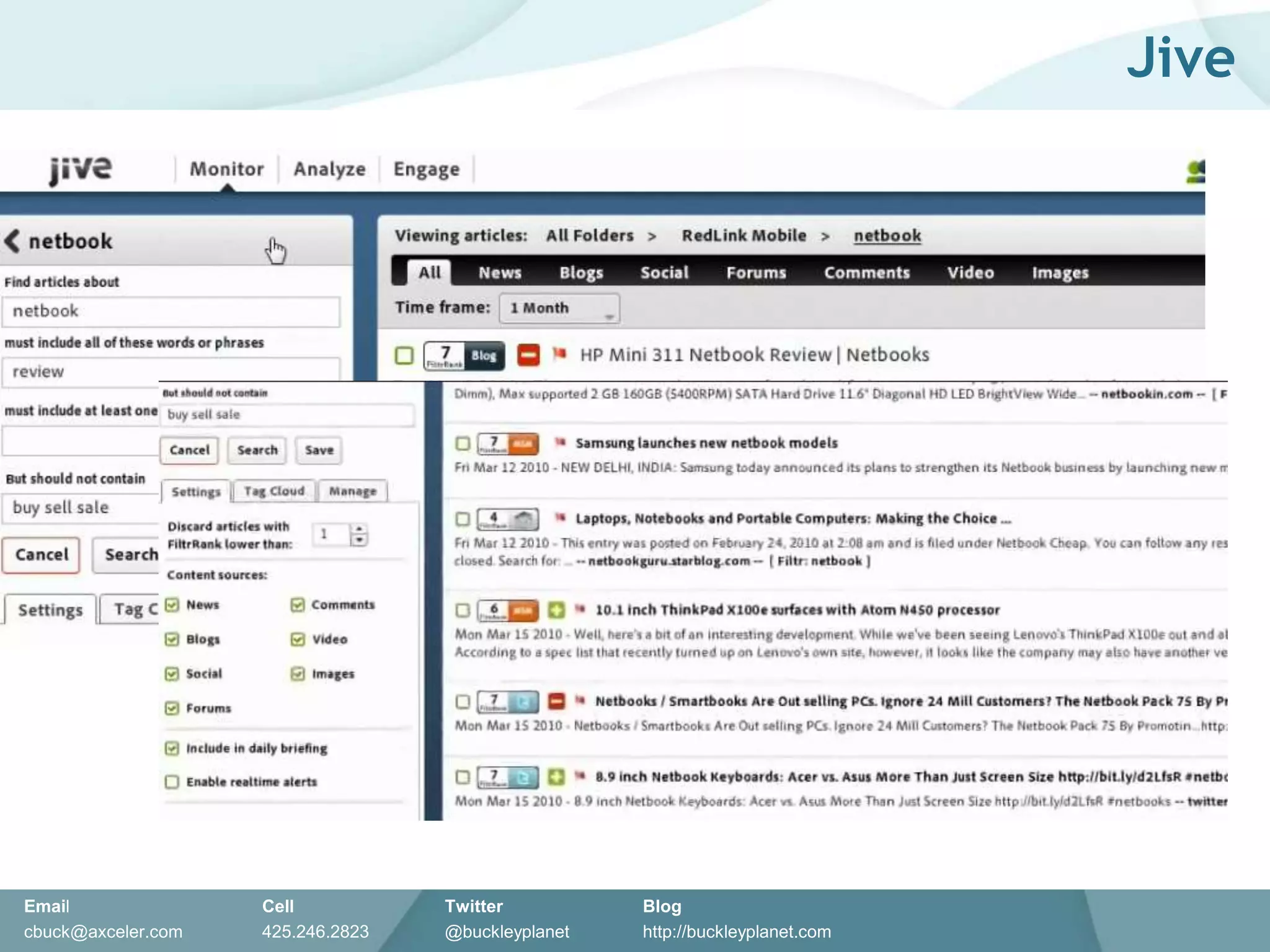Uncheck the Forums content source
The width and height of the screenshot is (1270, 952).
pyautogui.click(x=172, y=708)
